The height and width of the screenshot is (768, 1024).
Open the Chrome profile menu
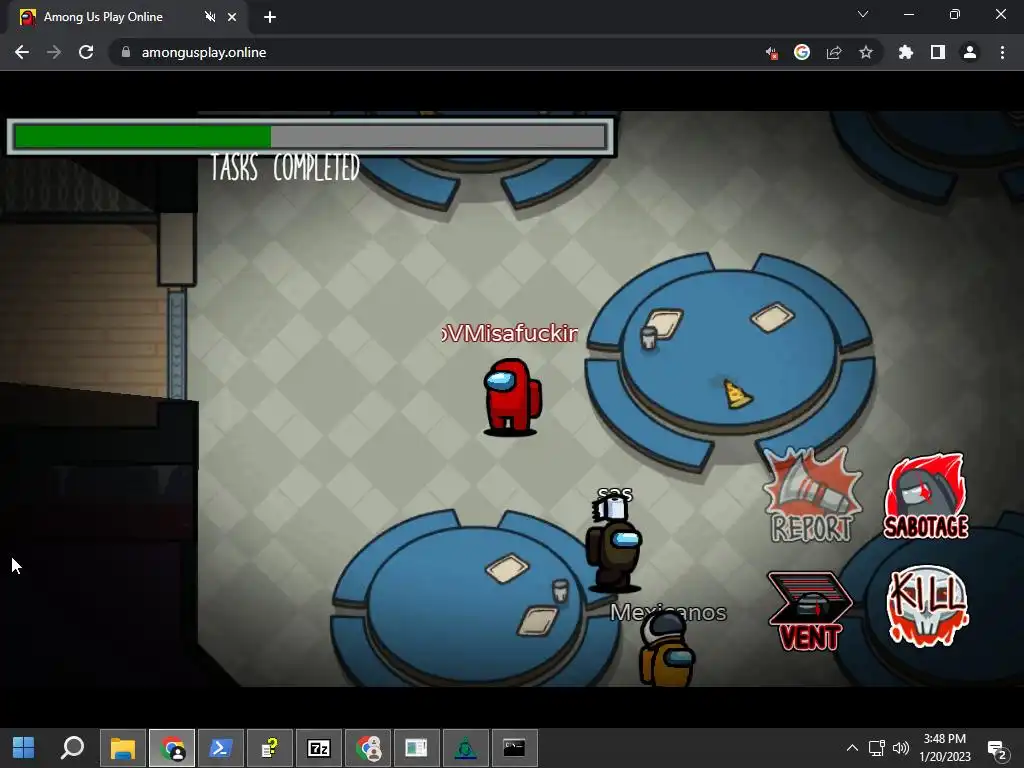(x=970, y=52)
